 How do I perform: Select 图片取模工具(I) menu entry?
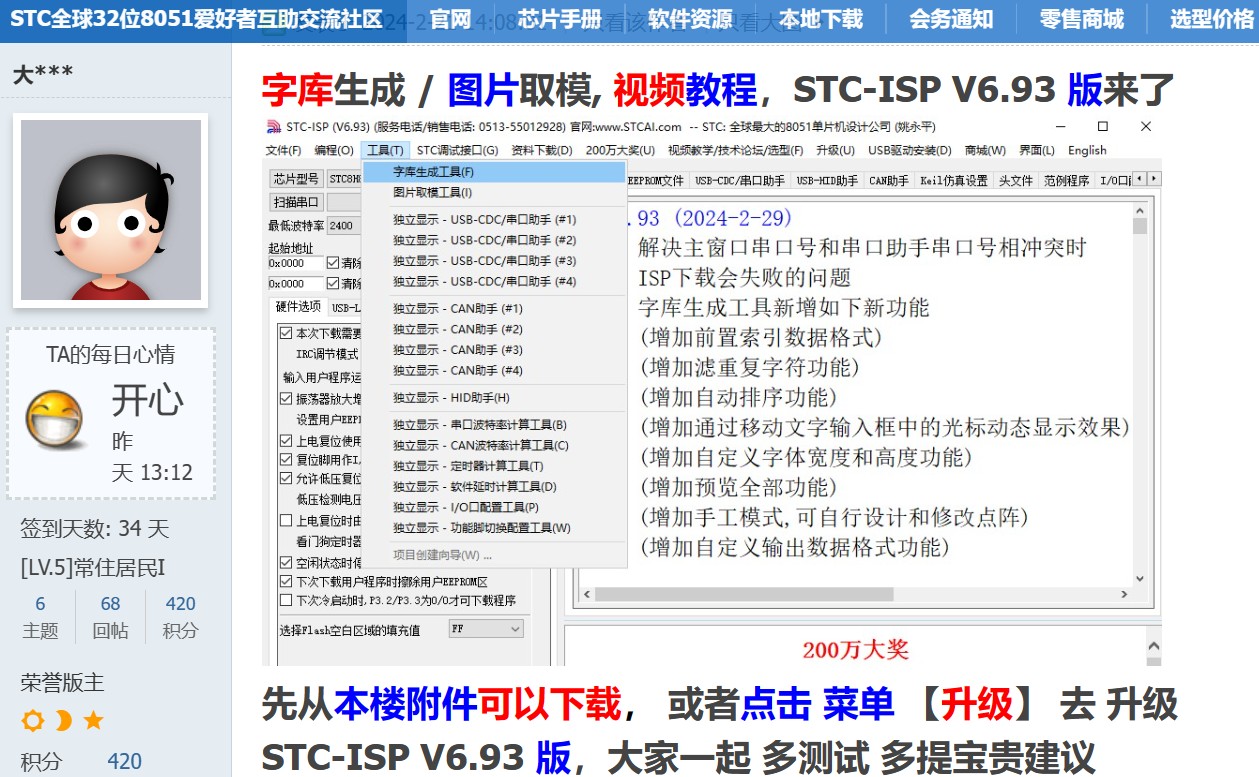tap(494, 192)
